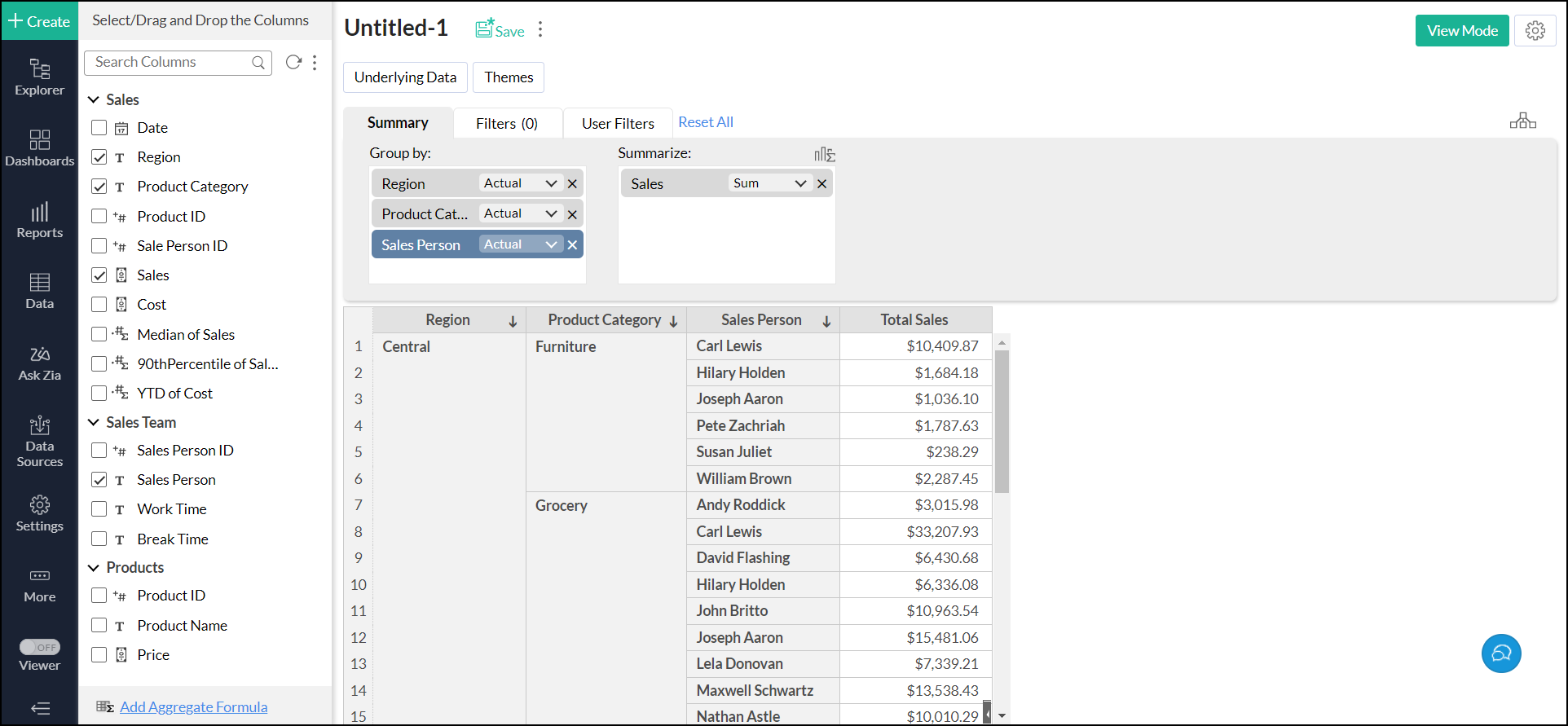This screenshot has height=726, width=1568.
Task: Go to Data Sources in sidebar
Action: coord(39,442)
